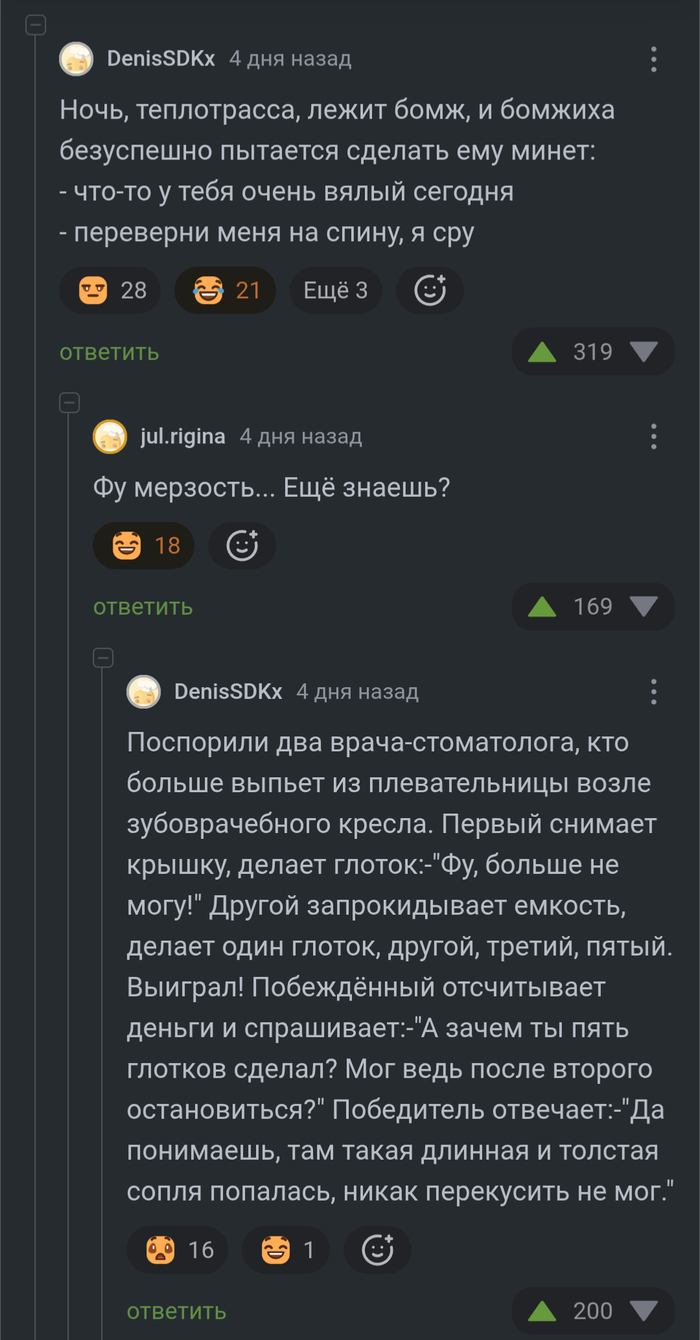Open the add-reaction smiley under jul.rigina's comment
The image size is (700, 1340).
point(242,546)
